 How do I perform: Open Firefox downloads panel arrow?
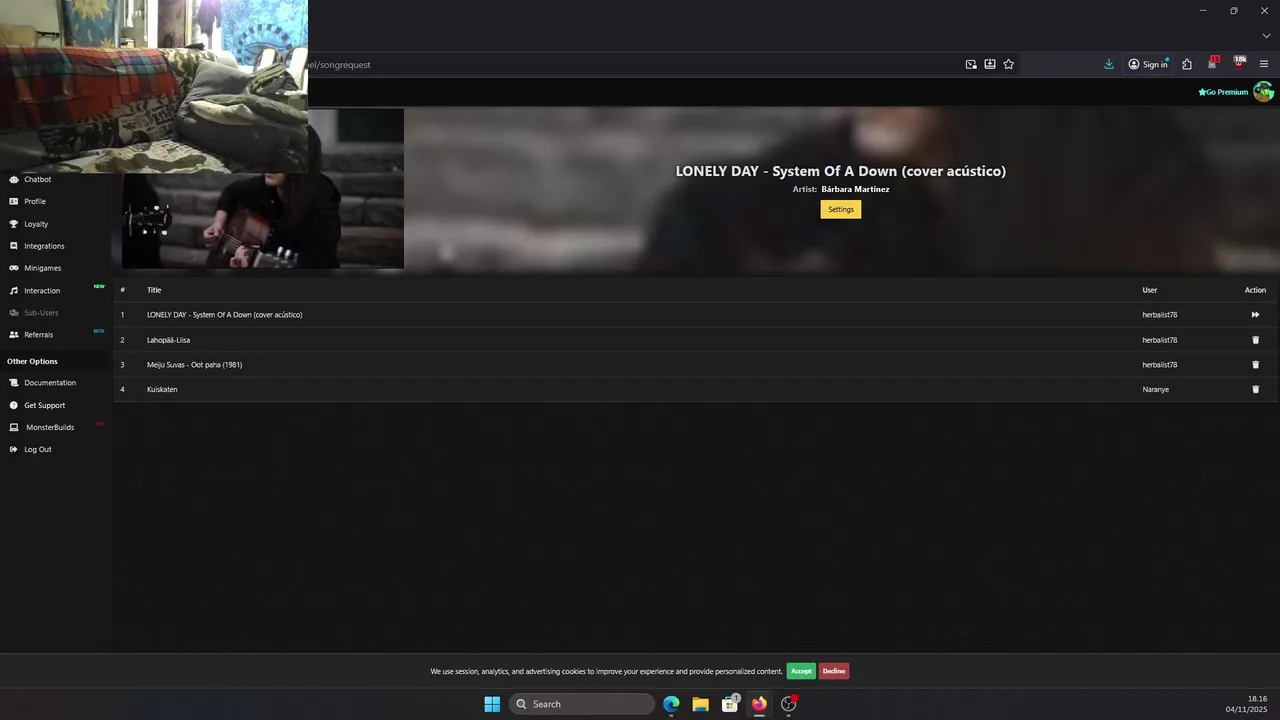[1109, 64]
